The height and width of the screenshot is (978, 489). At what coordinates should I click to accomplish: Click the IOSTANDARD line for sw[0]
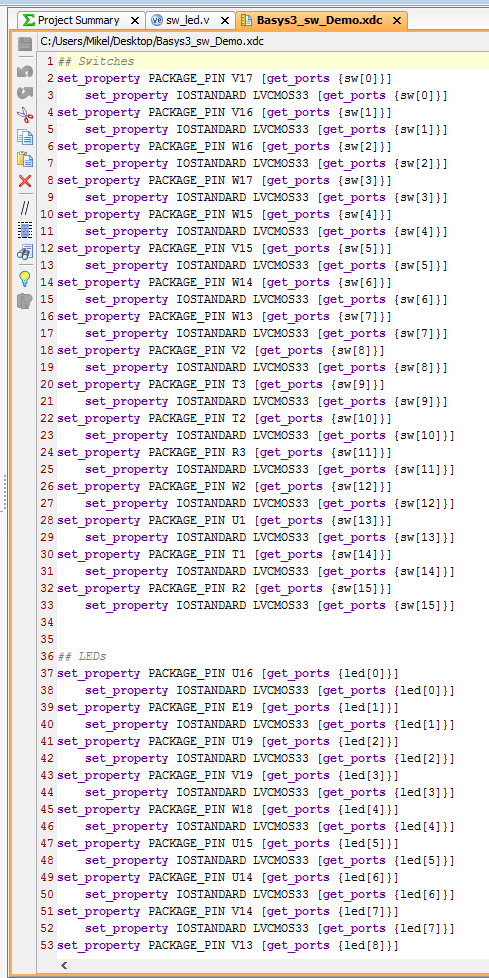click(x=266, y=95)
